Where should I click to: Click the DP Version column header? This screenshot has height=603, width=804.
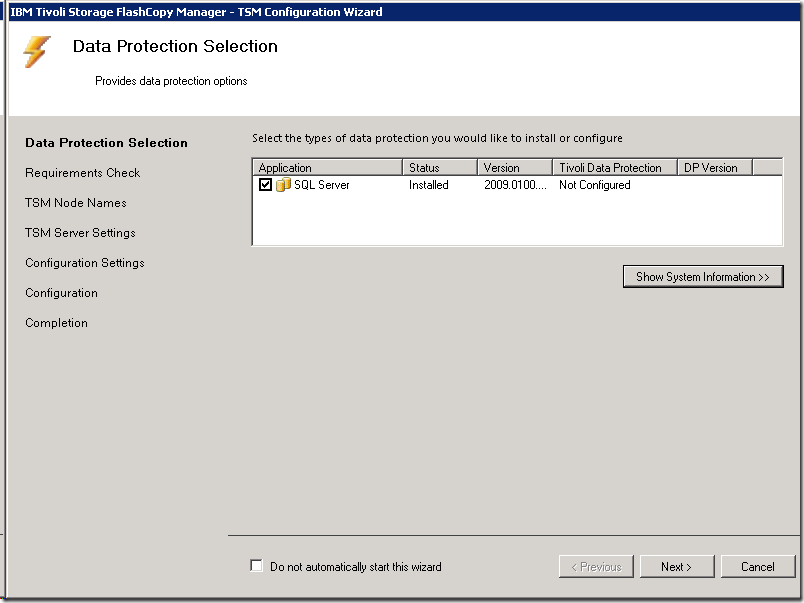714,168
